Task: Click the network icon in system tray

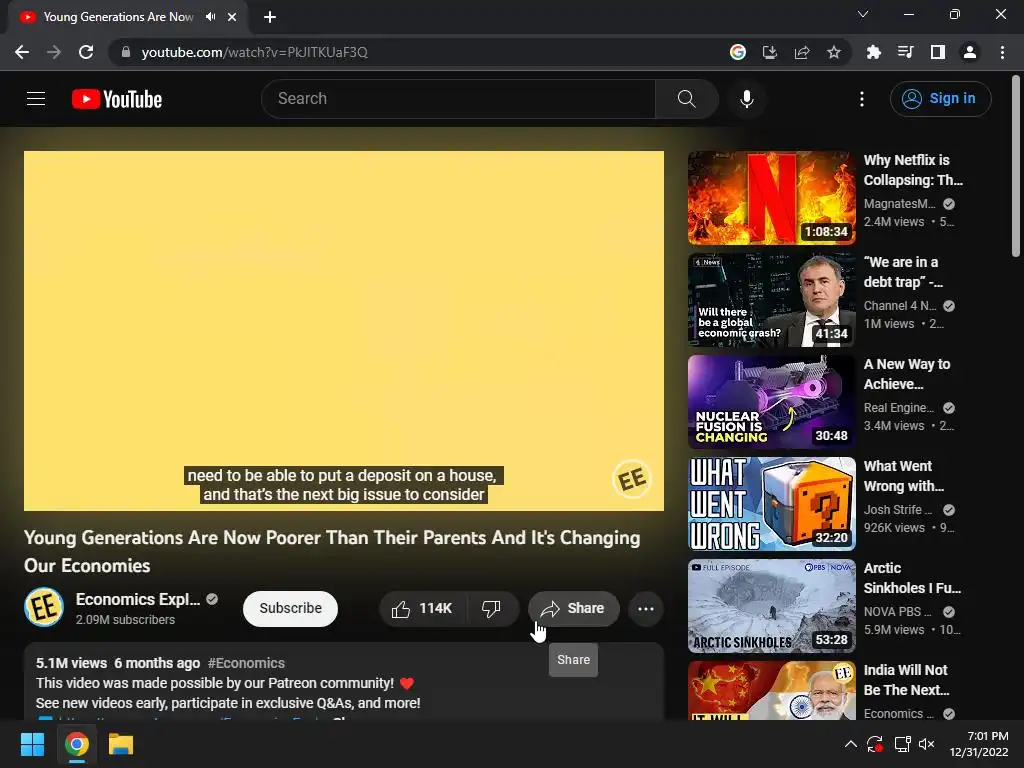Action: (902, 744)
